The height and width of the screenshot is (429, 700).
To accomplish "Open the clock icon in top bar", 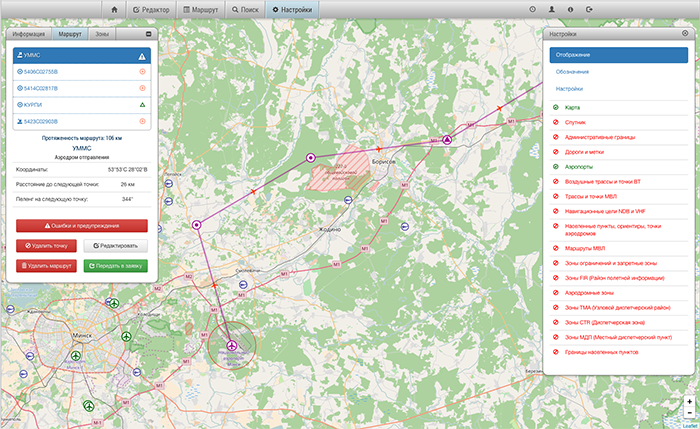I will click(532, 9).
